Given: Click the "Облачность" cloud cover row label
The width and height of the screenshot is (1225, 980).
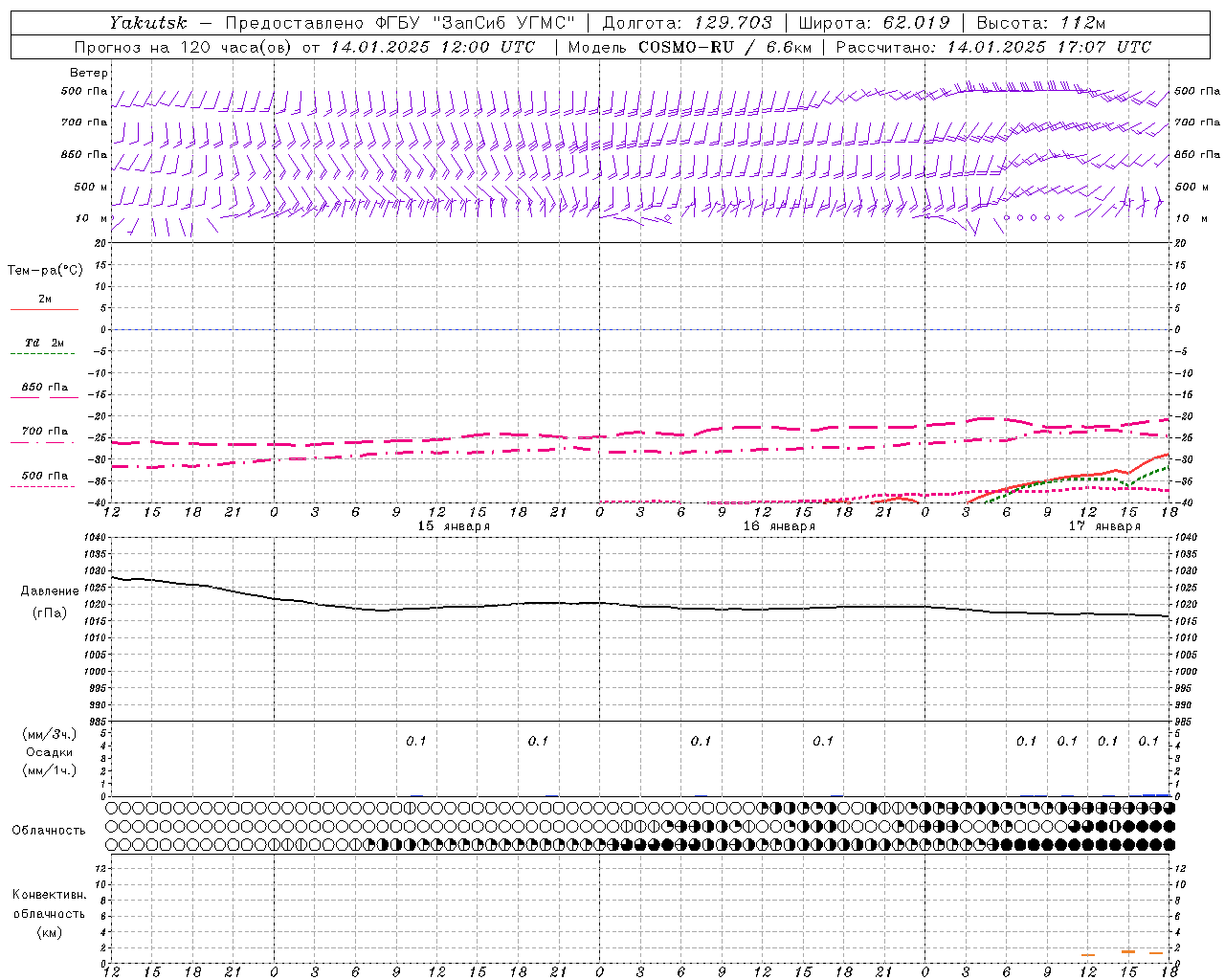Looking at the screenshot, I should [x=49, y=830].
